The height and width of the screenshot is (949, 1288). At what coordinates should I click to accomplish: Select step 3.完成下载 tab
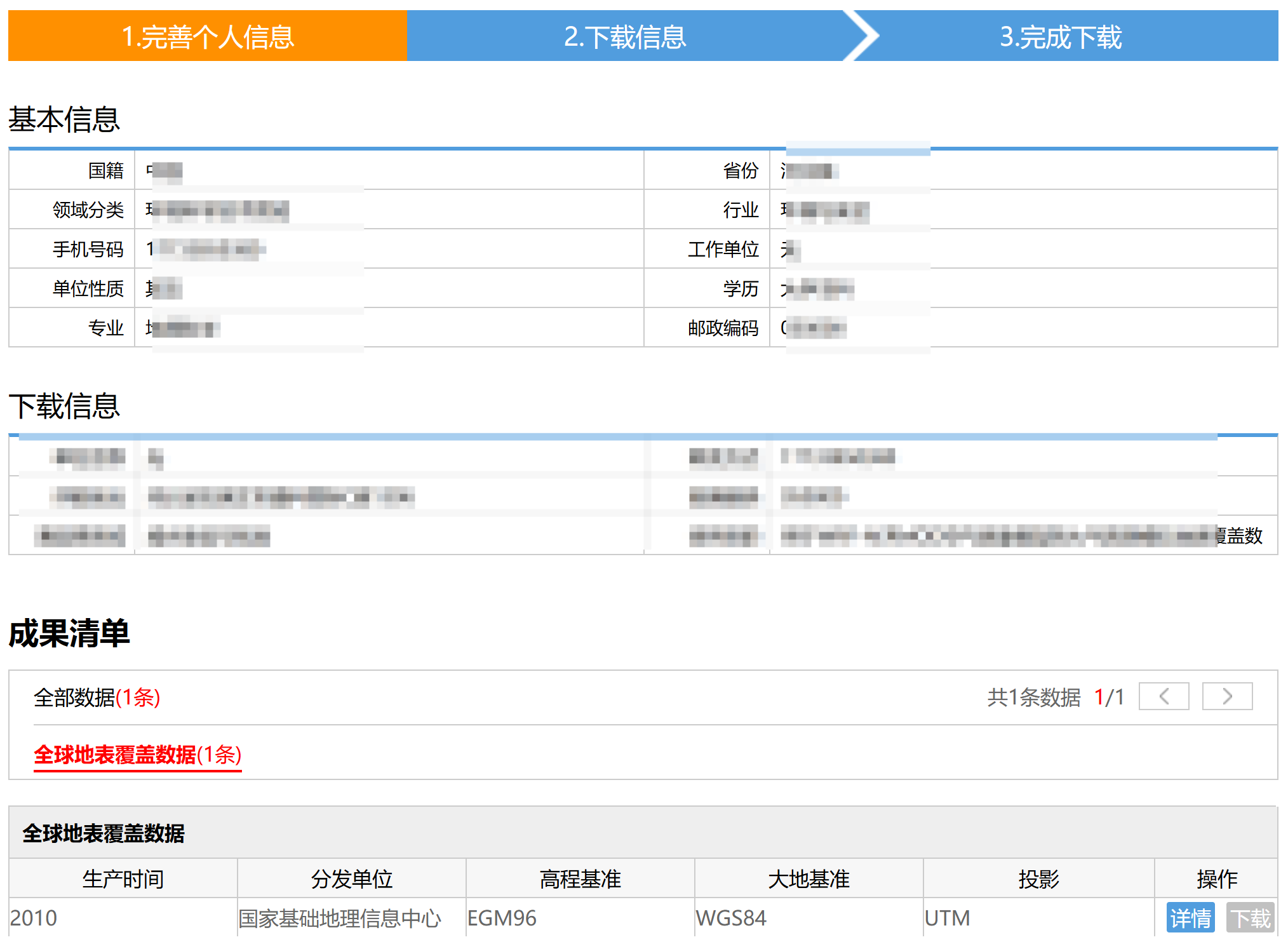pyautogui.click(x=1061, y=36)
